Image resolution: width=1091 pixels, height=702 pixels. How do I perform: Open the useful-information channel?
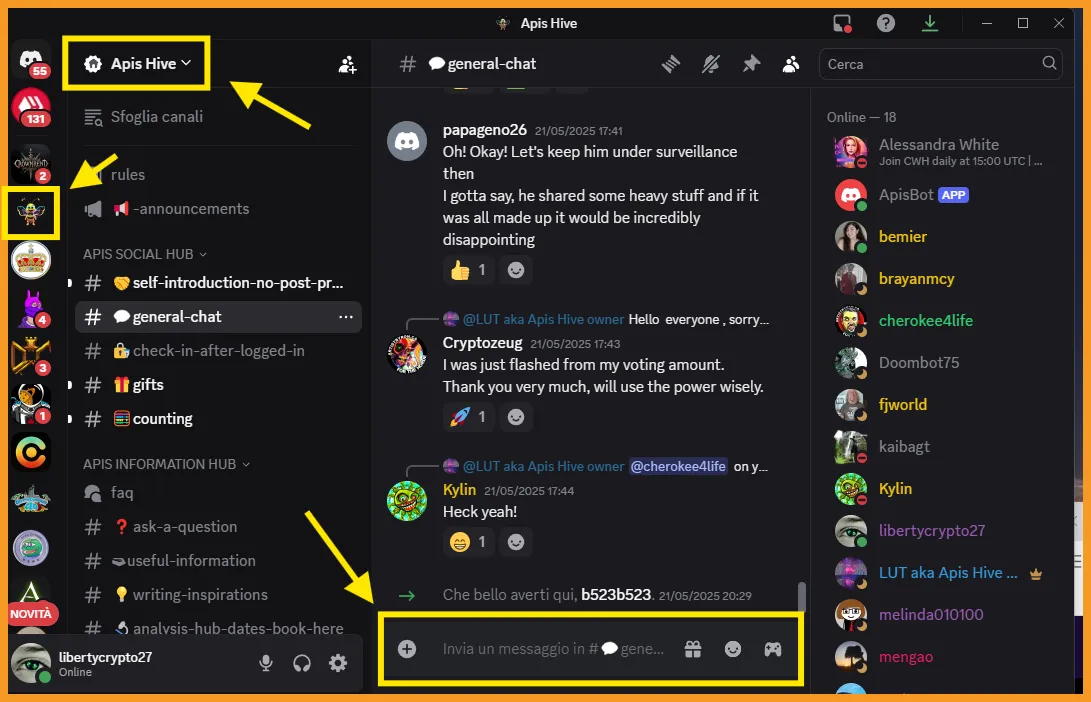tap(218, 561)
